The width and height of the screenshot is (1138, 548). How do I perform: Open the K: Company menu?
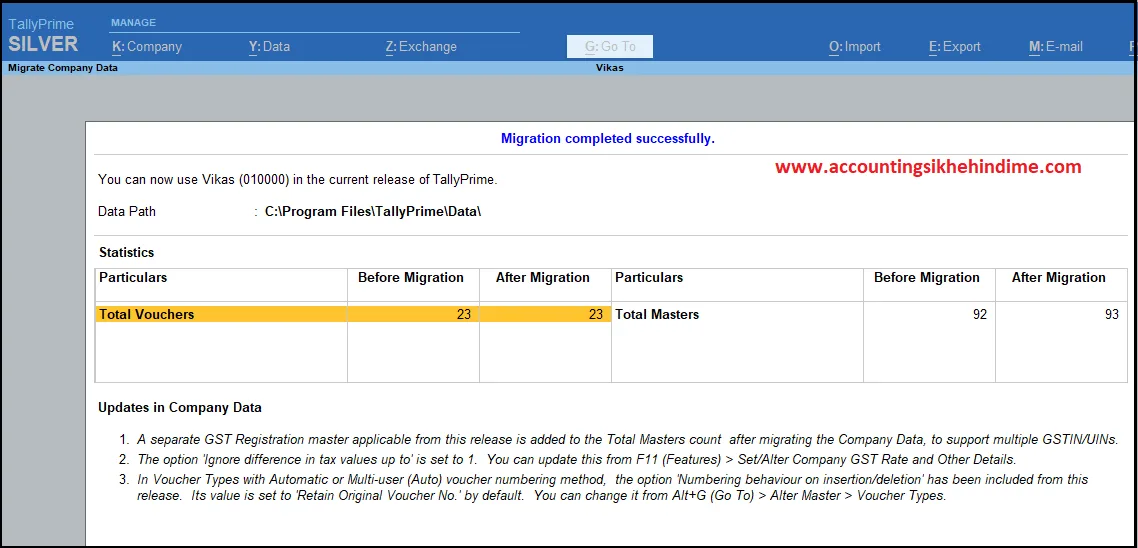[146, 46]
